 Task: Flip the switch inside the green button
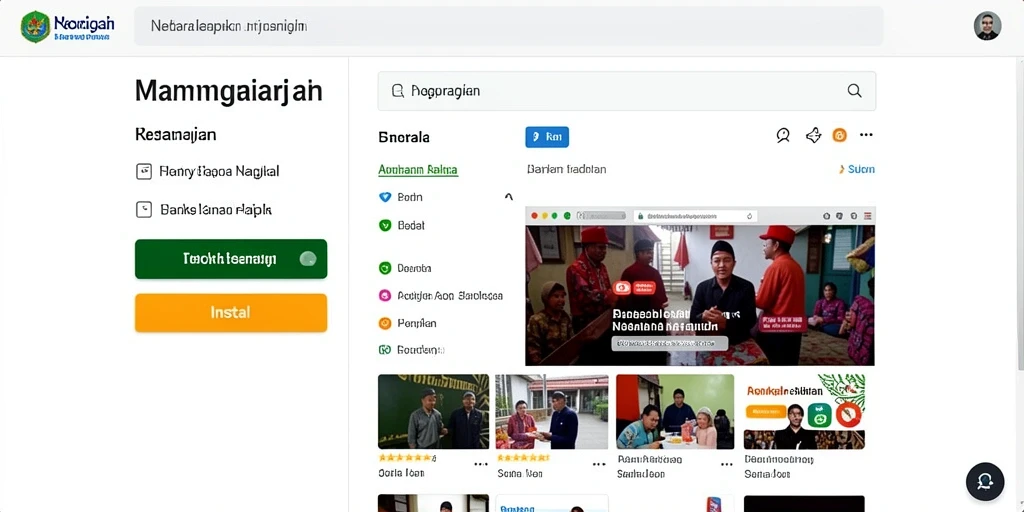point(308,259)
